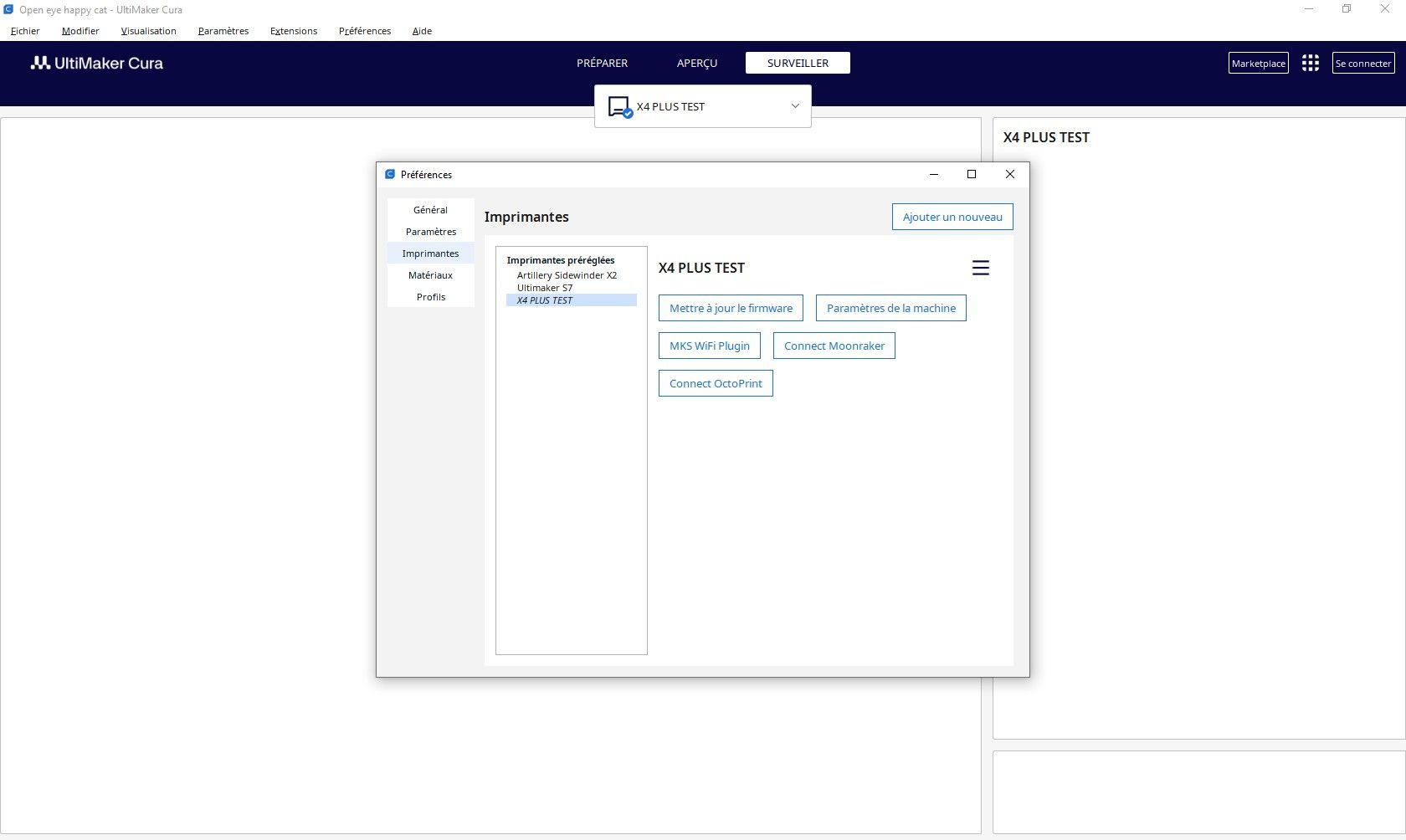Minimize the Préférences dialog
The image size is (1406, 840).
pyautogui.click(x=934, y=174)
